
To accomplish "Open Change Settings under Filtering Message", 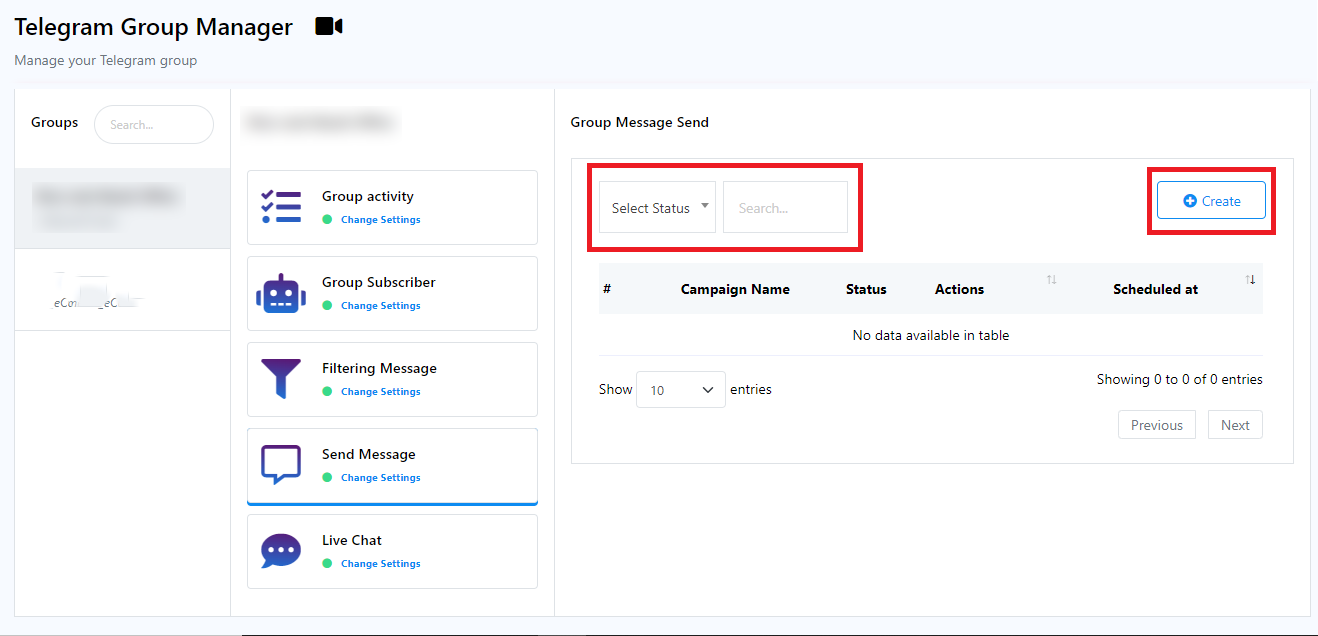I will (380, 392).
